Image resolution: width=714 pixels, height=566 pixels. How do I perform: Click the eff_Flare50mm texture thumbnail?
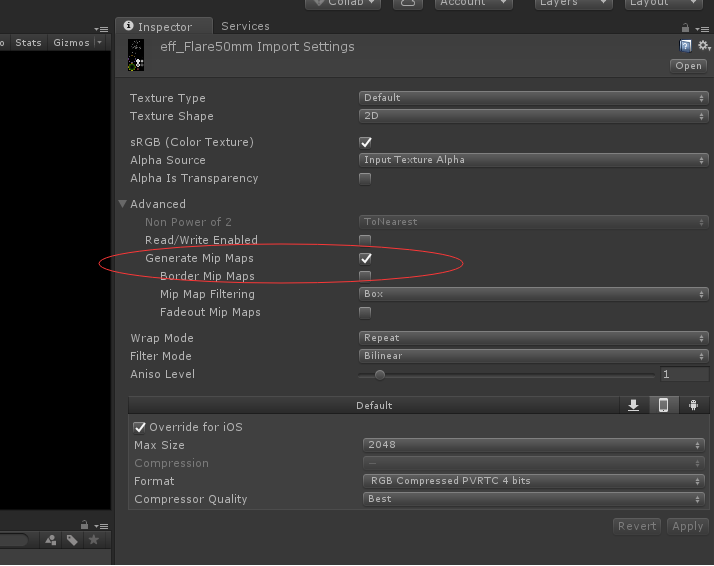tap(136, 55)
